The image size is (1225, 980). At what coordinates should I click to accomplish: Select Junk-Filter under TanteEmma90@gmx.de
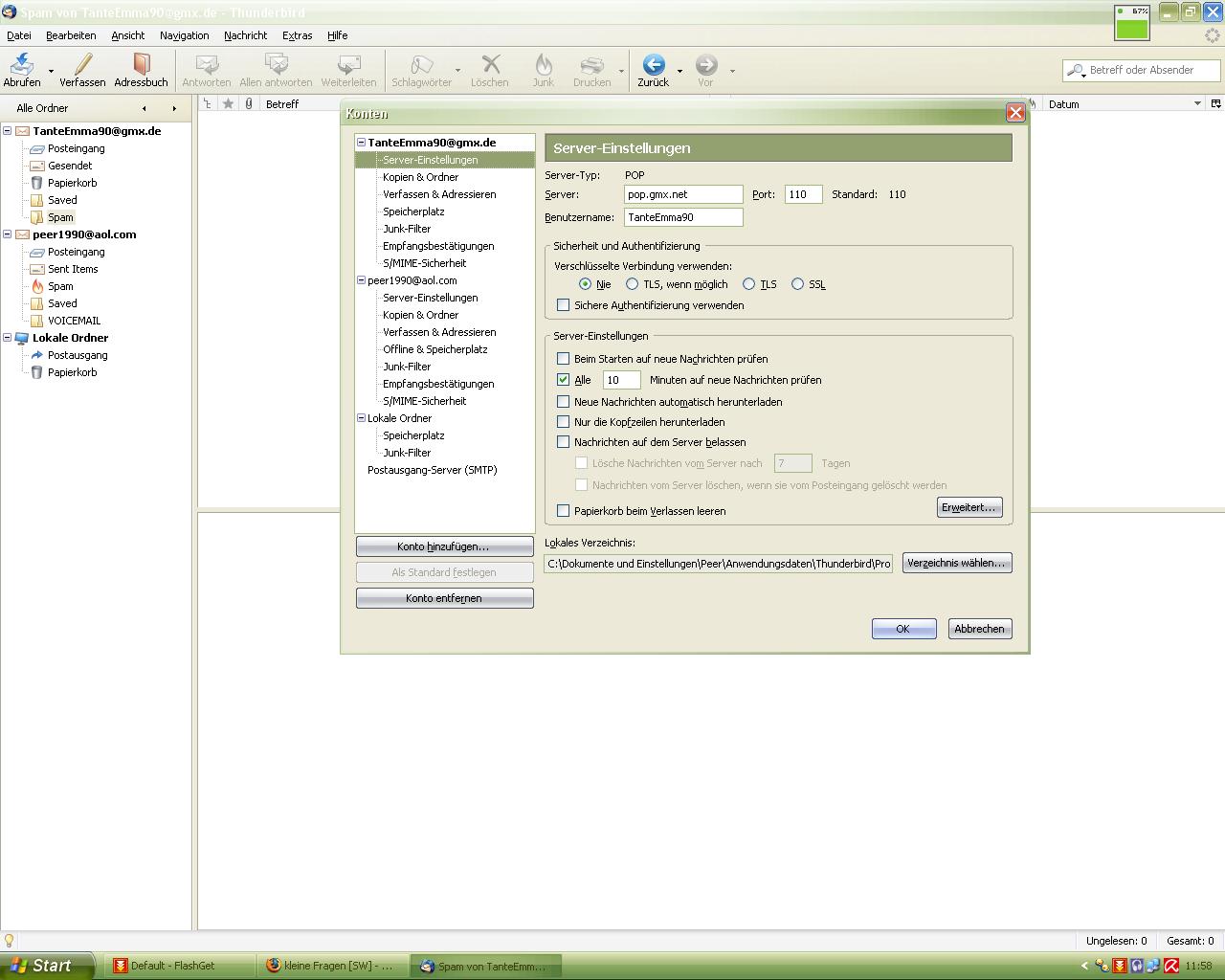point(407,229)
